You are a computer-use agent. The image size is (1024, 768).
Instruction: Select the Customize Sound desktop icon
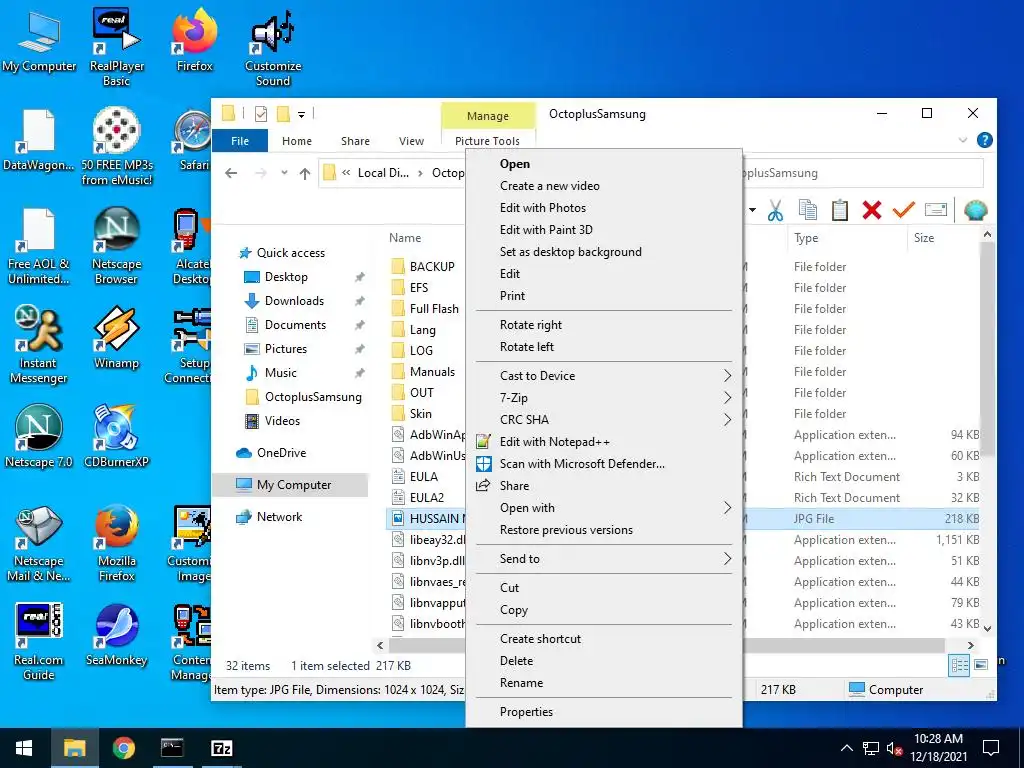(x=273, y=47)
